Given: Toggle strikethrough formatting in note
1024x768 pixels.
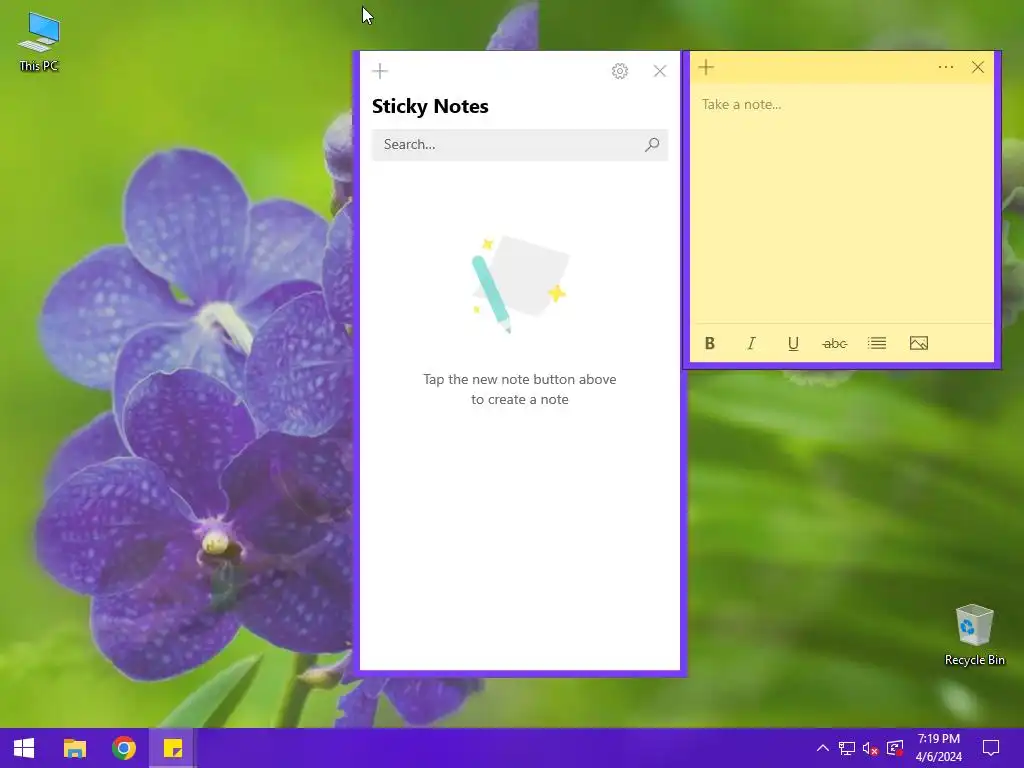Looking at the screenshot, I should tap(835, 344).
